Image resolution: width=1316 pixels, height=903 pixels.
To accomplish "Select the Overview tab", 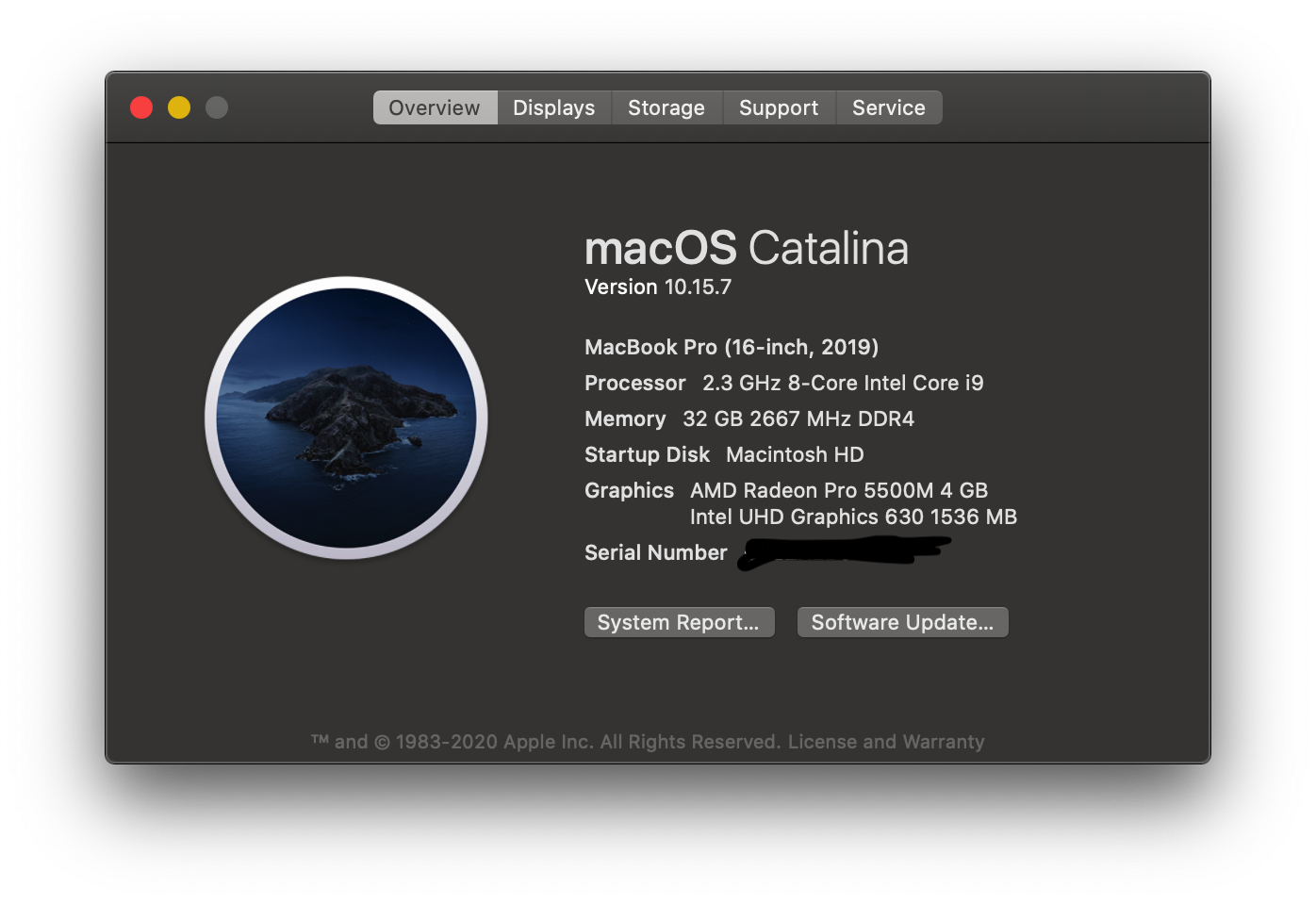I will click(x=435, y=107).
